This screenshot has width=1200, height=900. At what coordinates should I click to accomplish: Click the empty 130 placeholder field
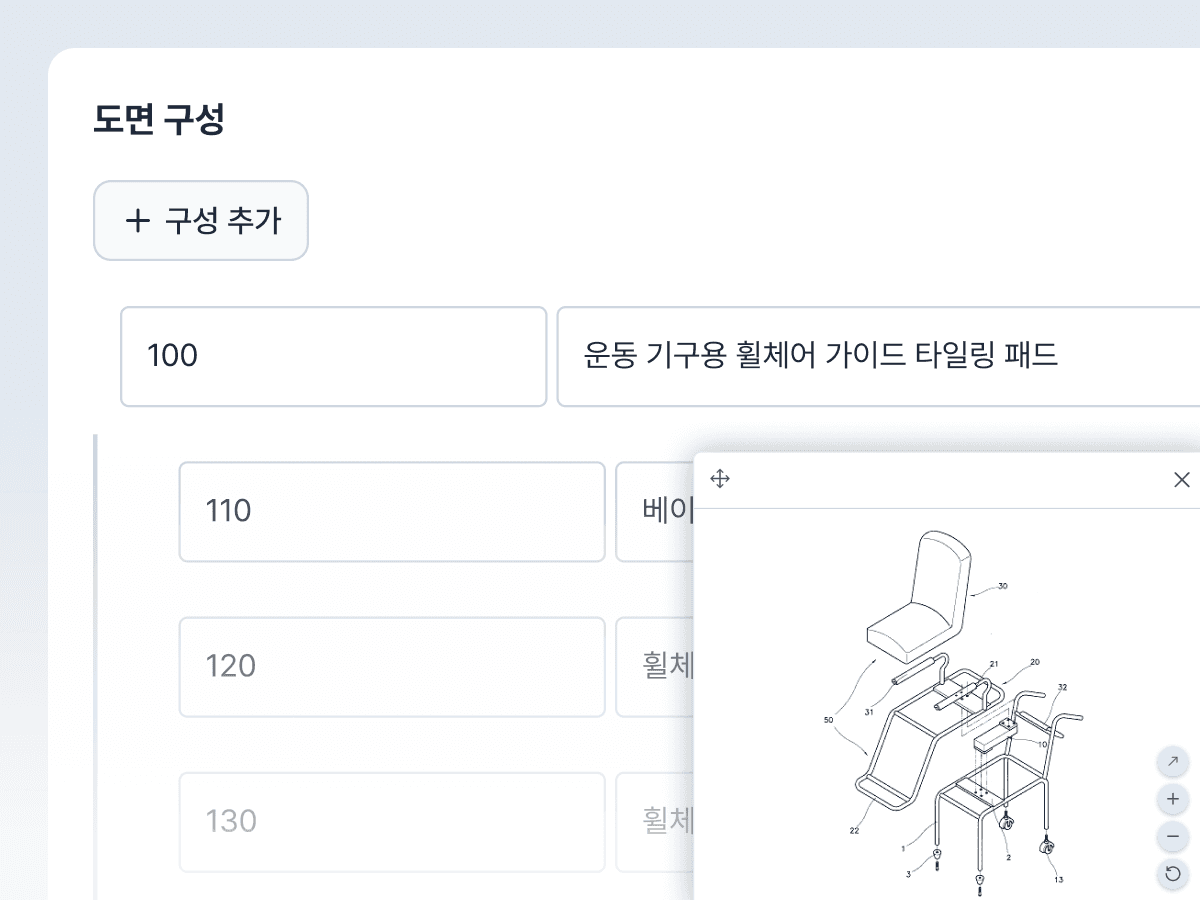click(391, 821)
